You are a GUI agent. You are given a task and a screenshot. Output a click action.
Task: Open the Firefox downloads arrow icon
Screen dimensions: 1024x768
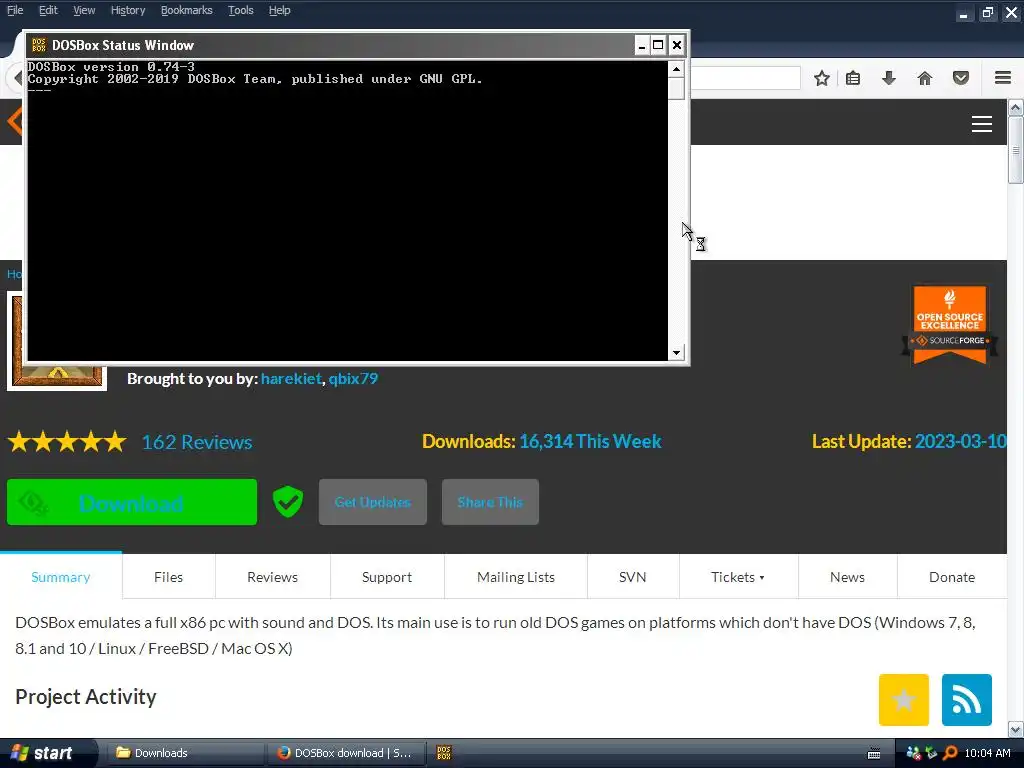889,78
